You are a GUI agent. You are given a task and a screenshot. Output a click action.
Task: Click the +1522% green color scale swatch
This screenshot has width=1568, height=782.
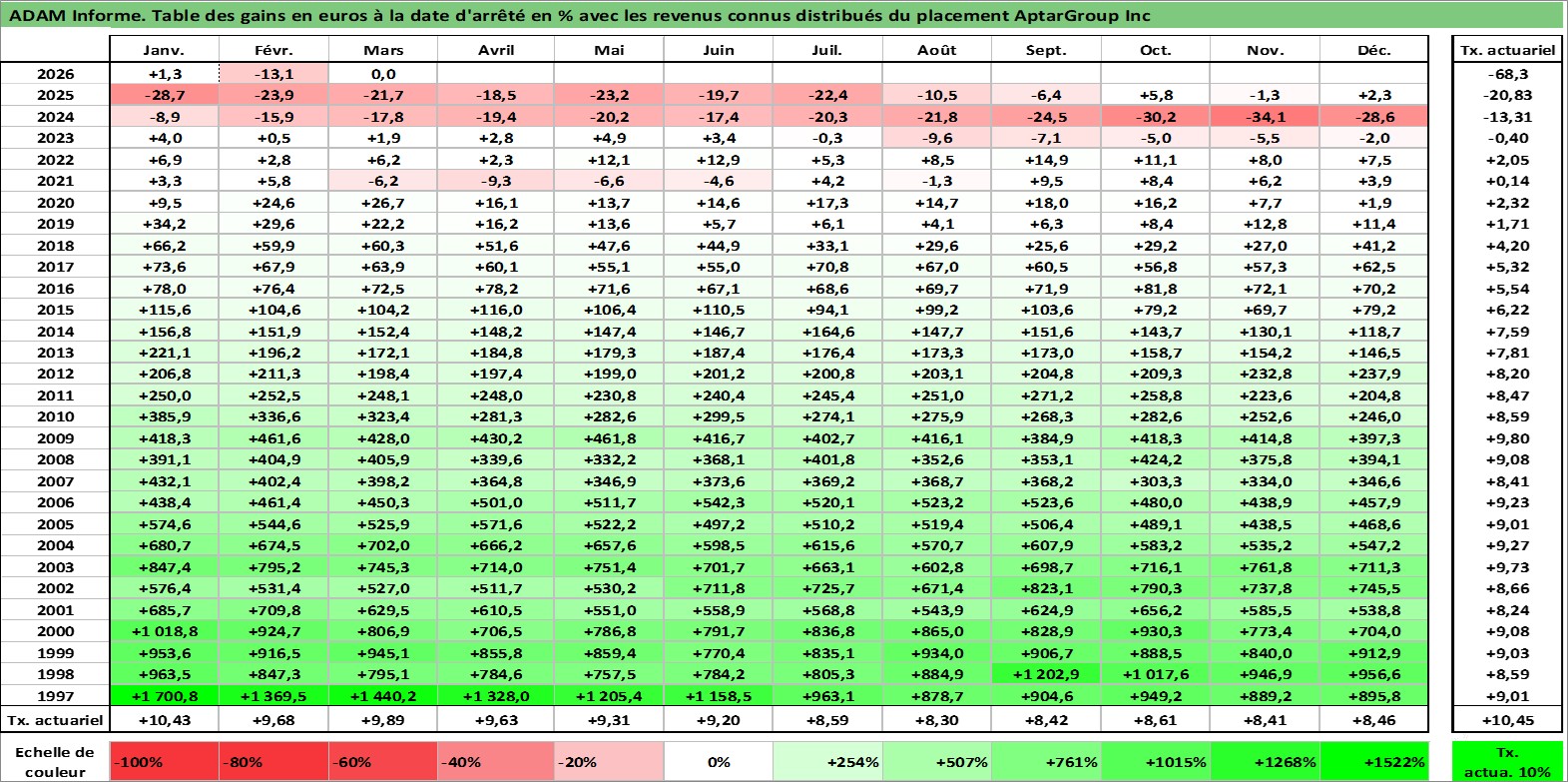tap(1373, 761)
